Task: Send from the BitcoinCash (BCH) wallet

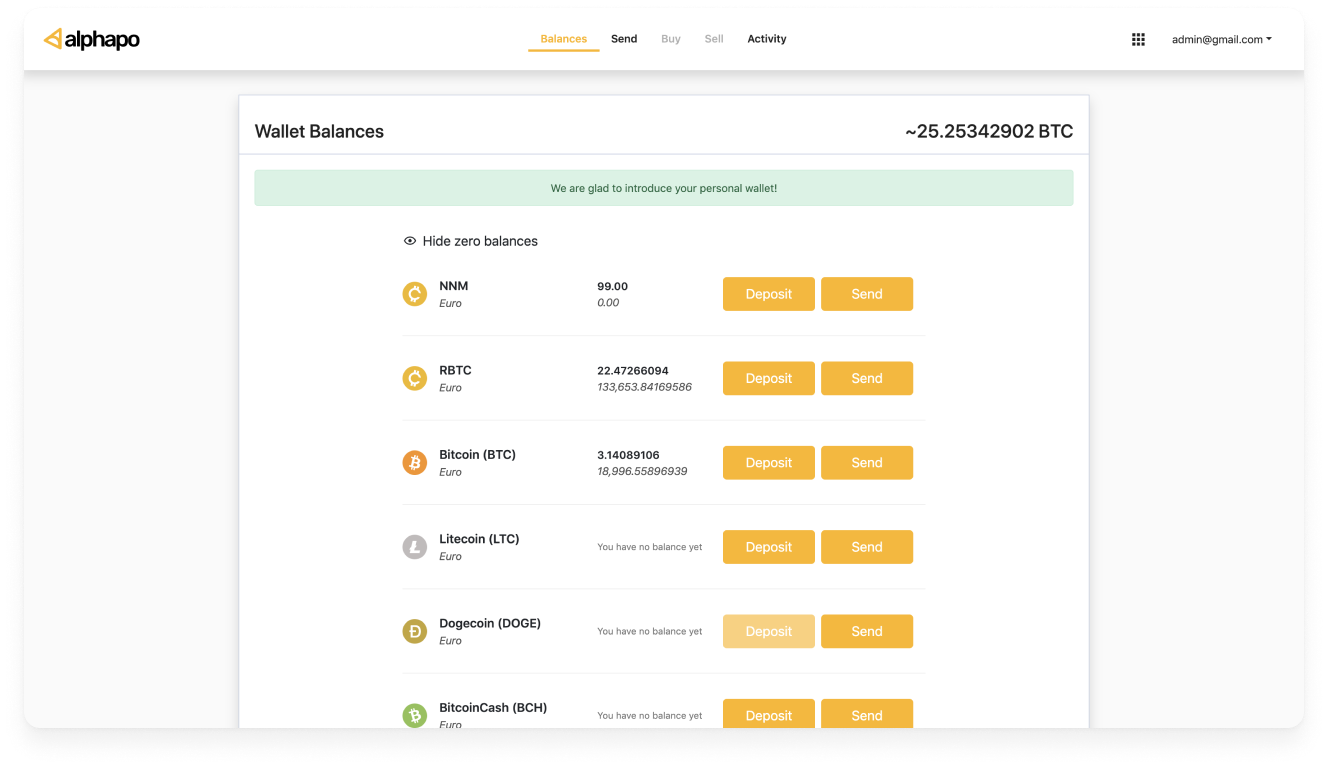Action: tap(867, 714)
